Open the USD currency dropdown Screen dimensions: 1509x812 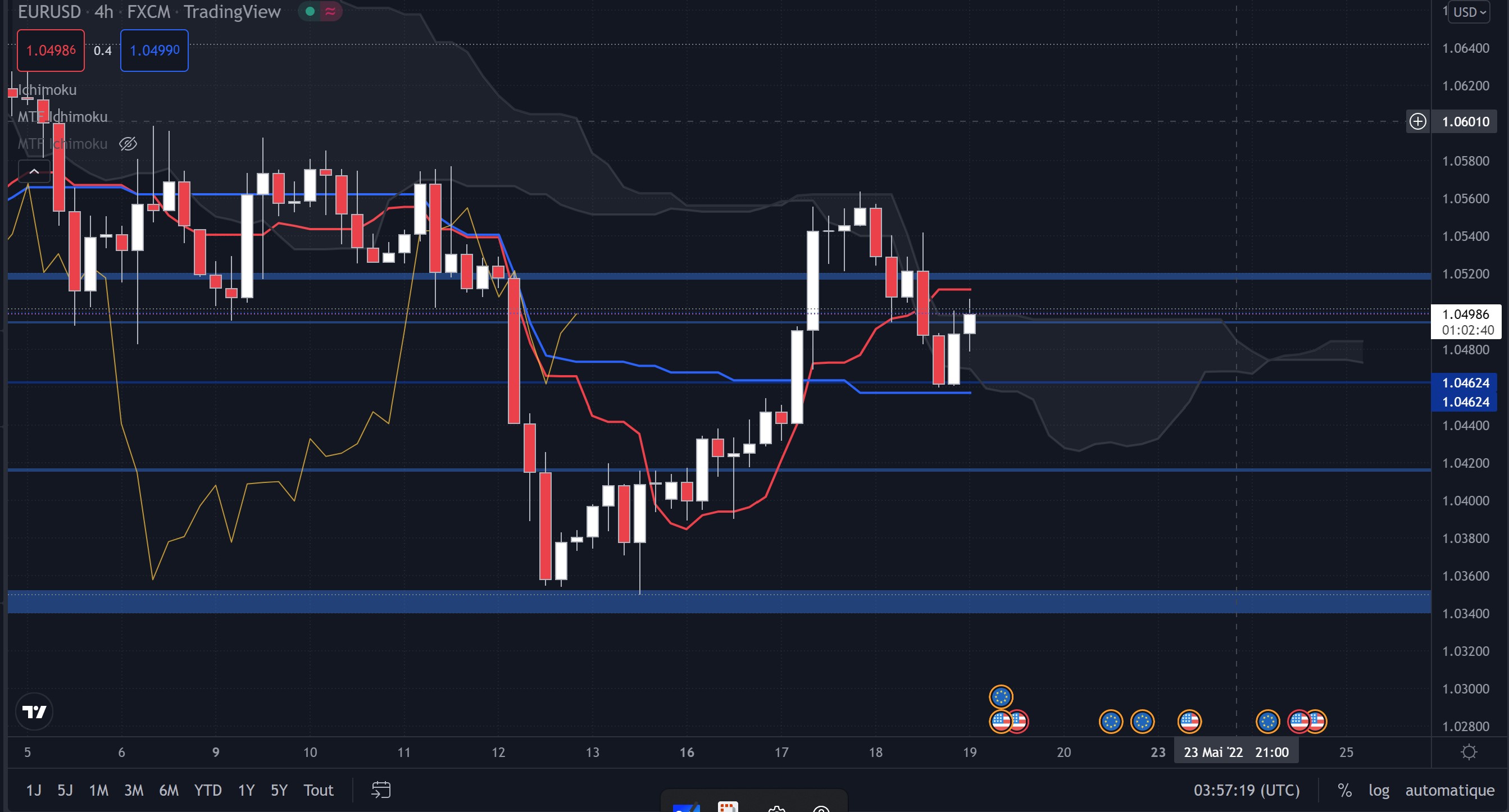click(x=1469, y=12)
